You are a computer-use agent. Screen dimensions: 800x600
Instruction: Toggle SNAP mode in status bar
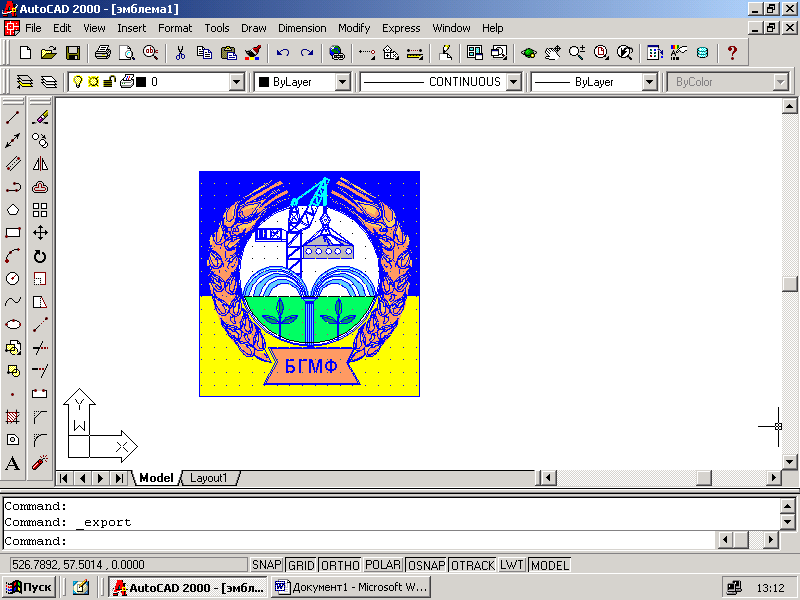pyautogui.click(x=266, y=565)
